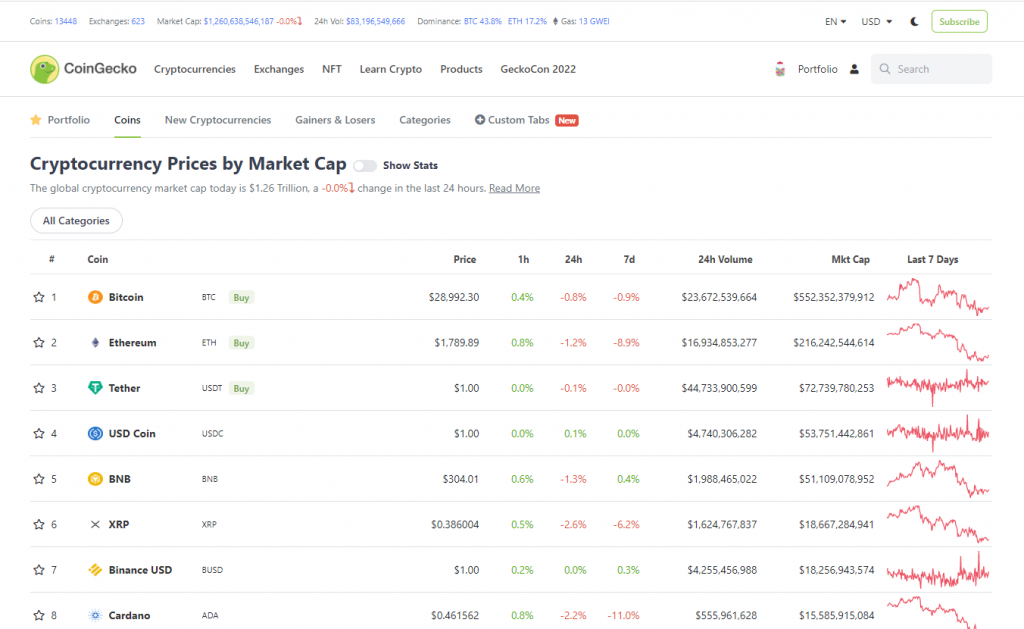Star the Cardano row
This screenshot has width=1024, height=629.
tap(39, 615)
